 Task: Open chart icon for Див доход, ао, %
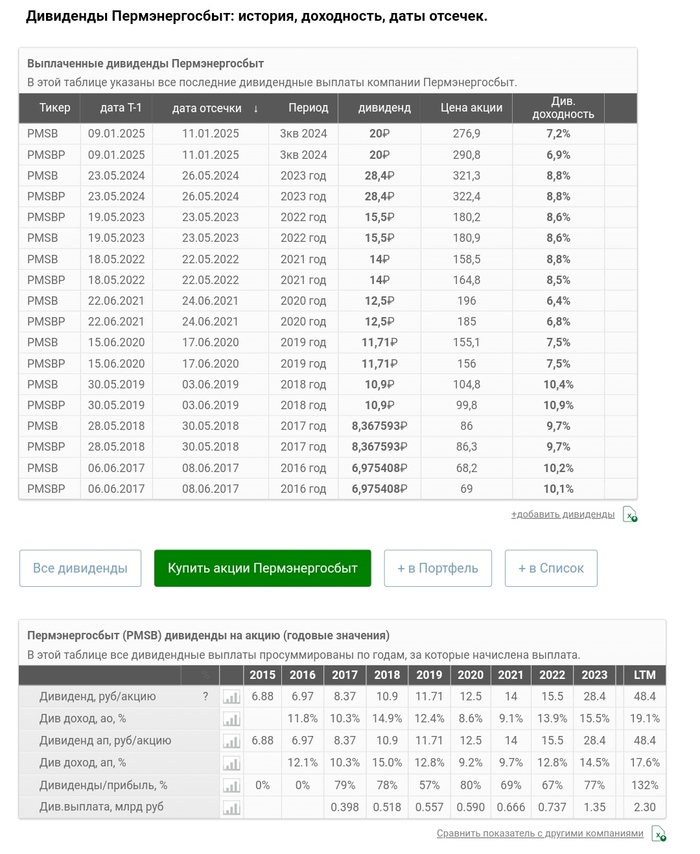click(x=231, y=719)
